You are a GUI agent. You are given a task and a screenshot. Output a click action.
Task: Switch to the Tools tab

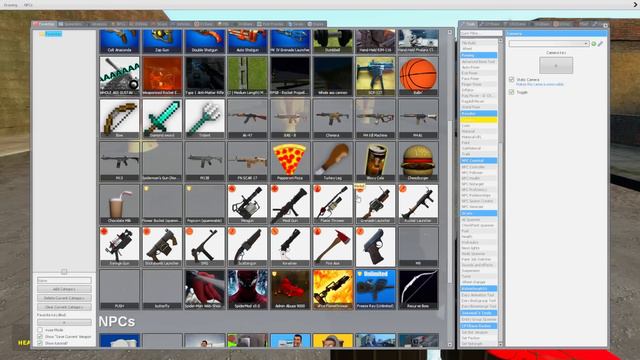[468, 24]
